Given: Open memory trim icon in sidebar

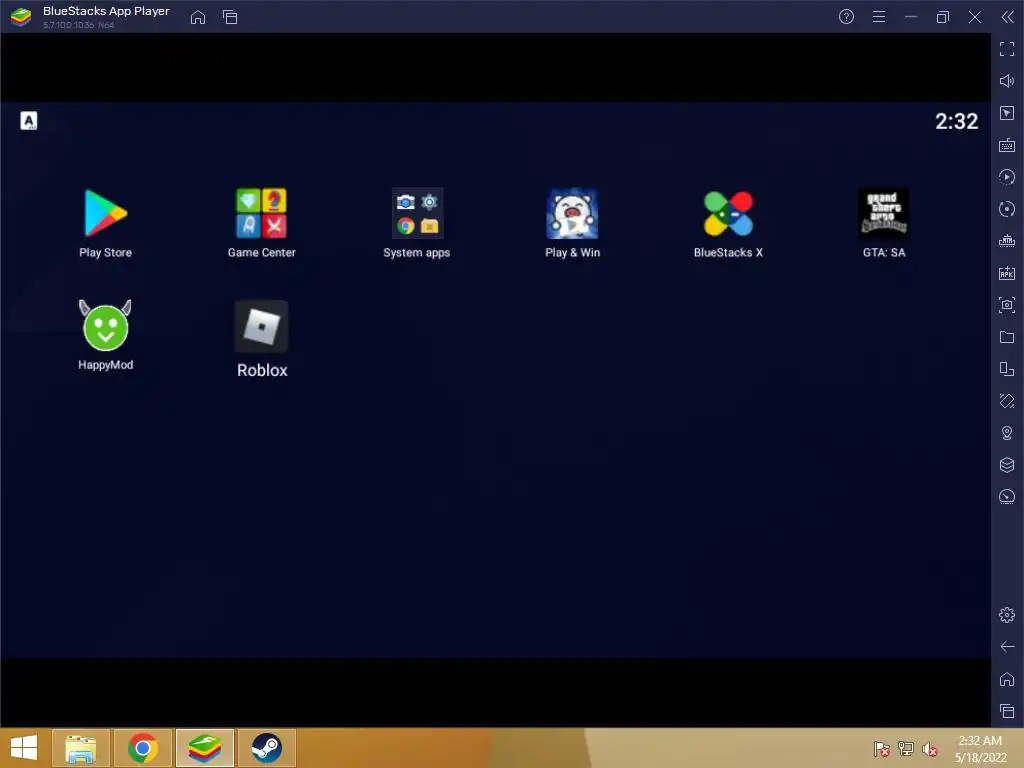Looking at the screenshot, I should (1007, 241).
